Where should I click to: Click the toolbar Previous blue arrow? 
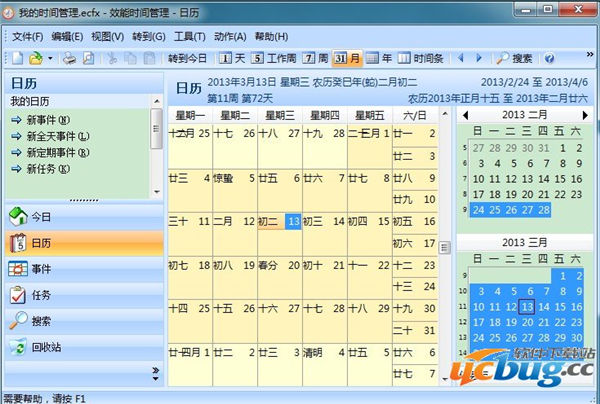461,58
